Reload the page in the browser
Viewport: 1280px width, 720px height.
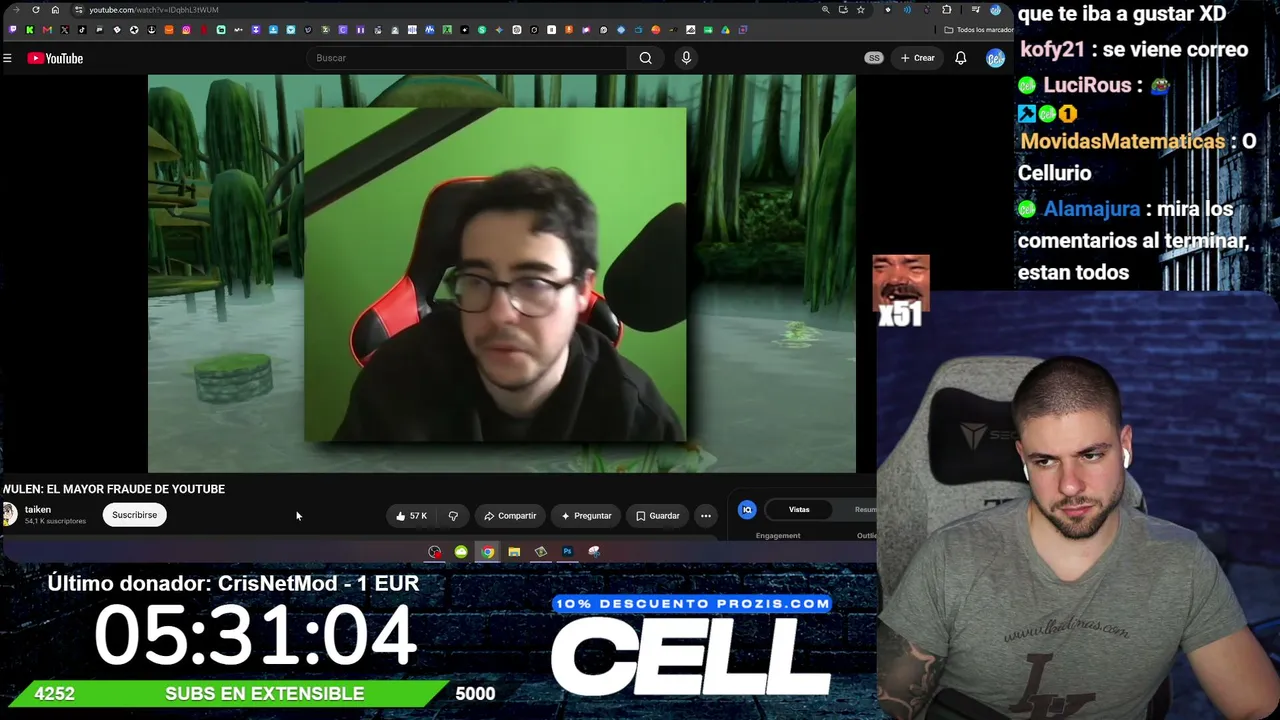tap(36, 10)
